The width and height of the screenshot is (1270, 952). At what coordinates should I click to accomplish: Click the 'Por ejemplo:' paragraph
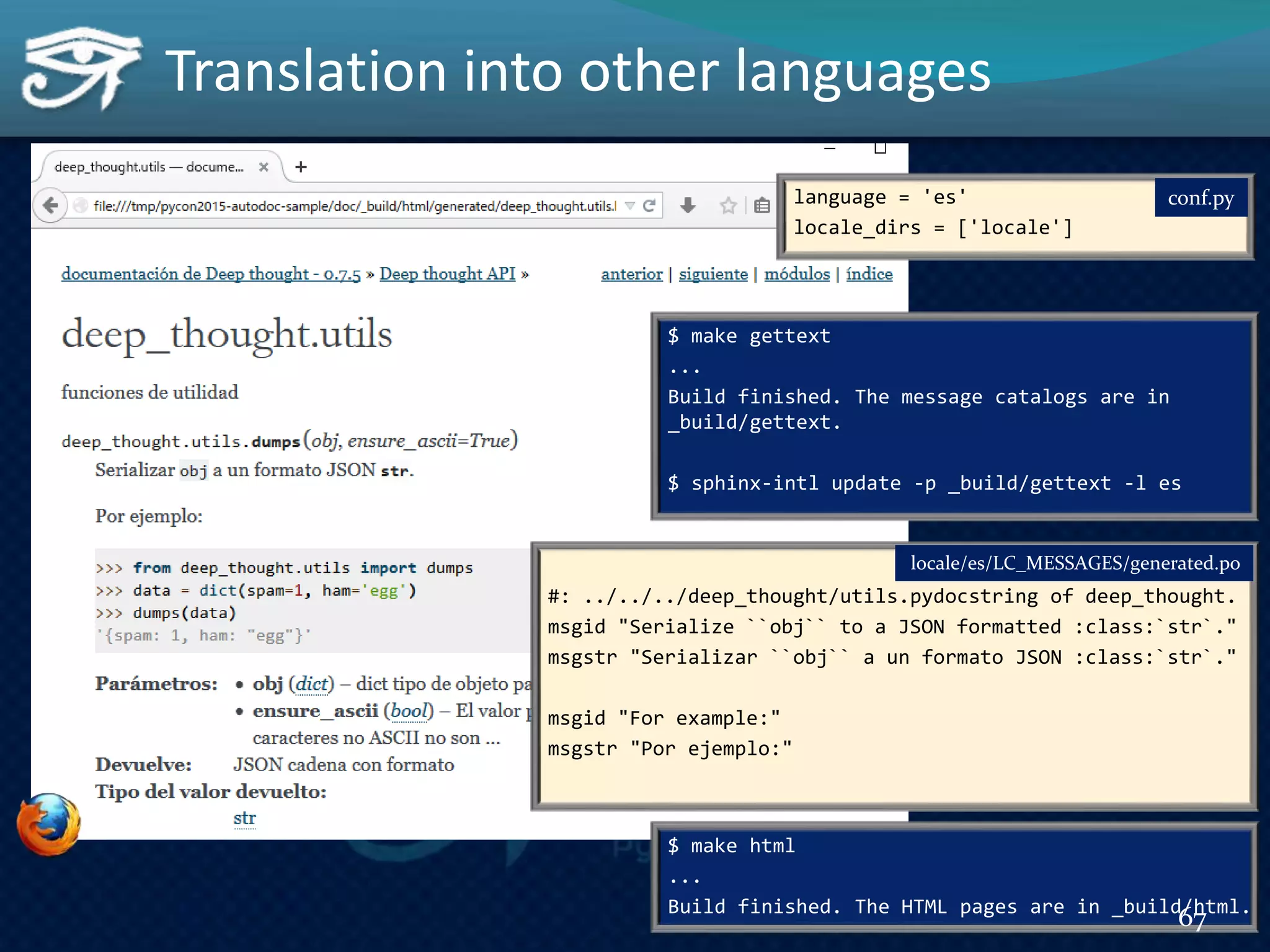coord(149,516)
